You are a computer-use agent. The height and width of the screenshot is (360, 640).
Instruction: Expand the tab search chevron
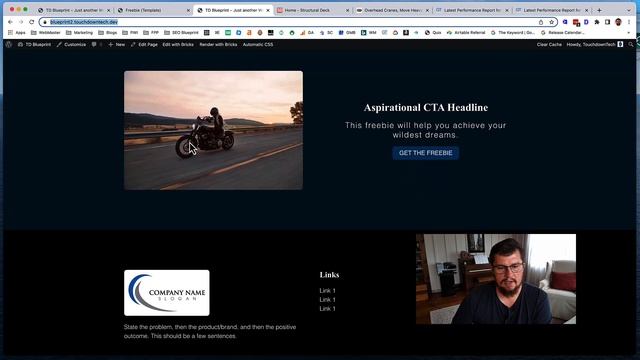click(629, 10)
